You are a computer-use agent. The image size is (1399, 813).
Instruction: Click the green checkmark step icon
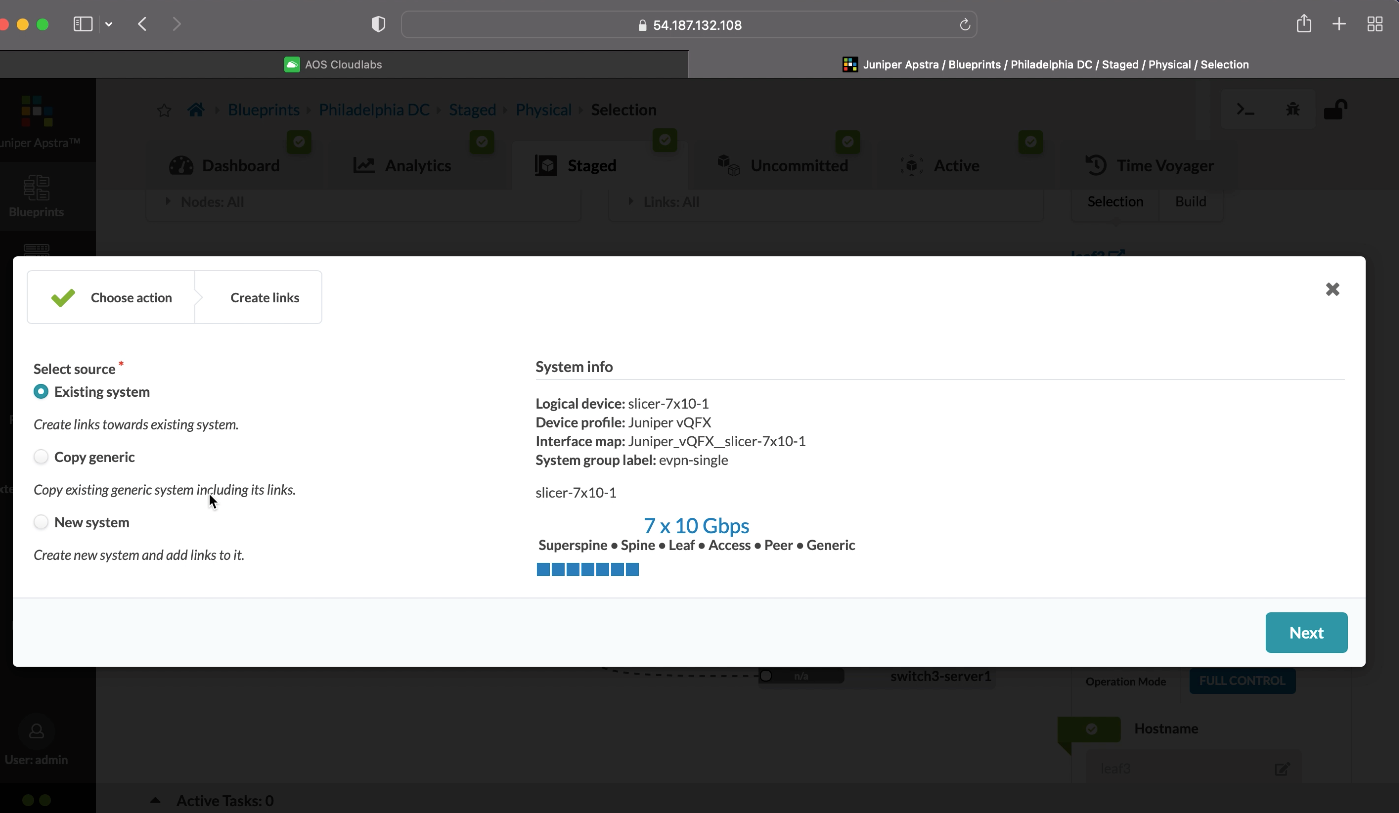click(63, 297)
